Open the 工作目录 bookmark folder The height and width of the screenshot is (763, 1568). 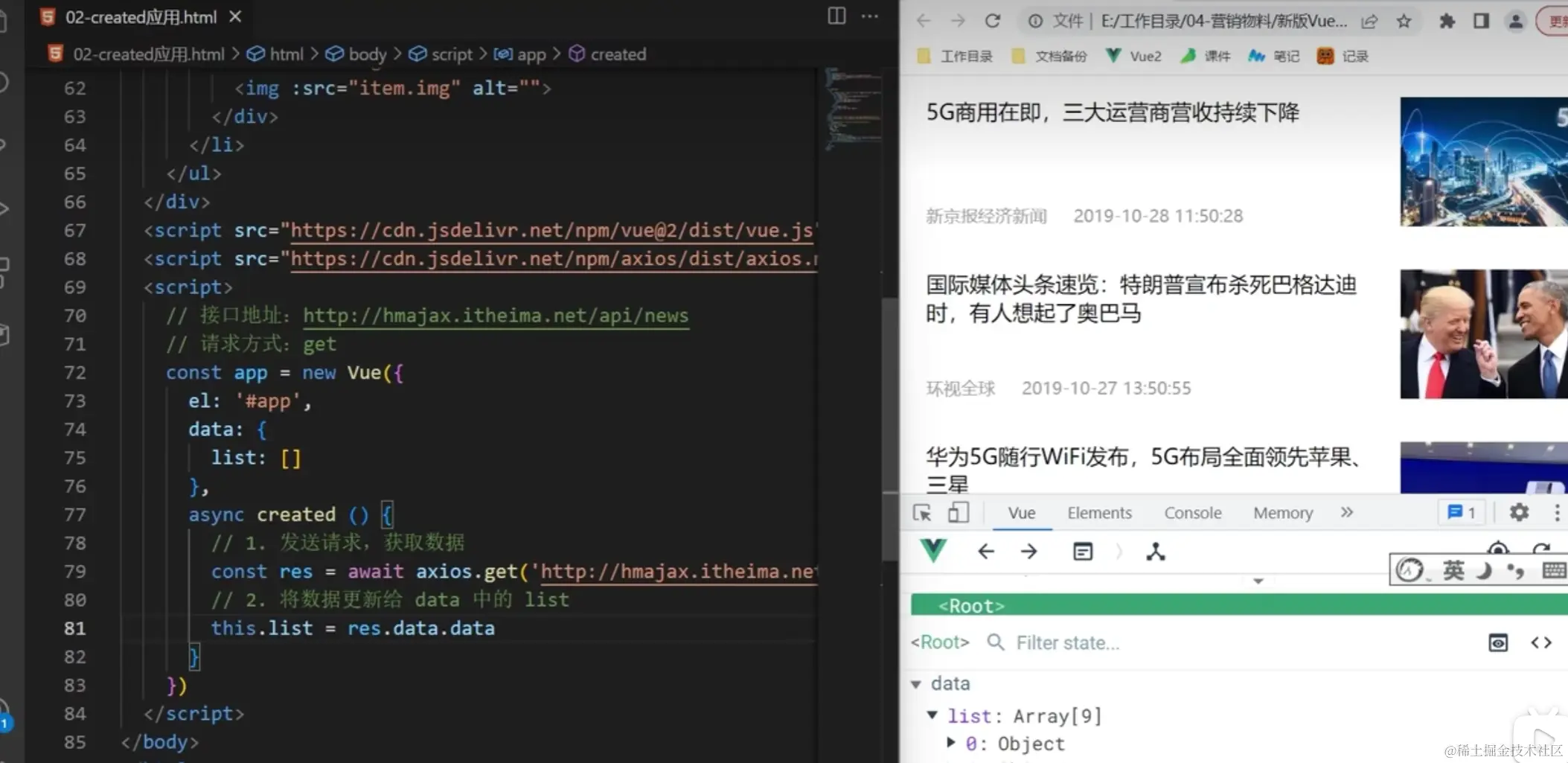955,56
